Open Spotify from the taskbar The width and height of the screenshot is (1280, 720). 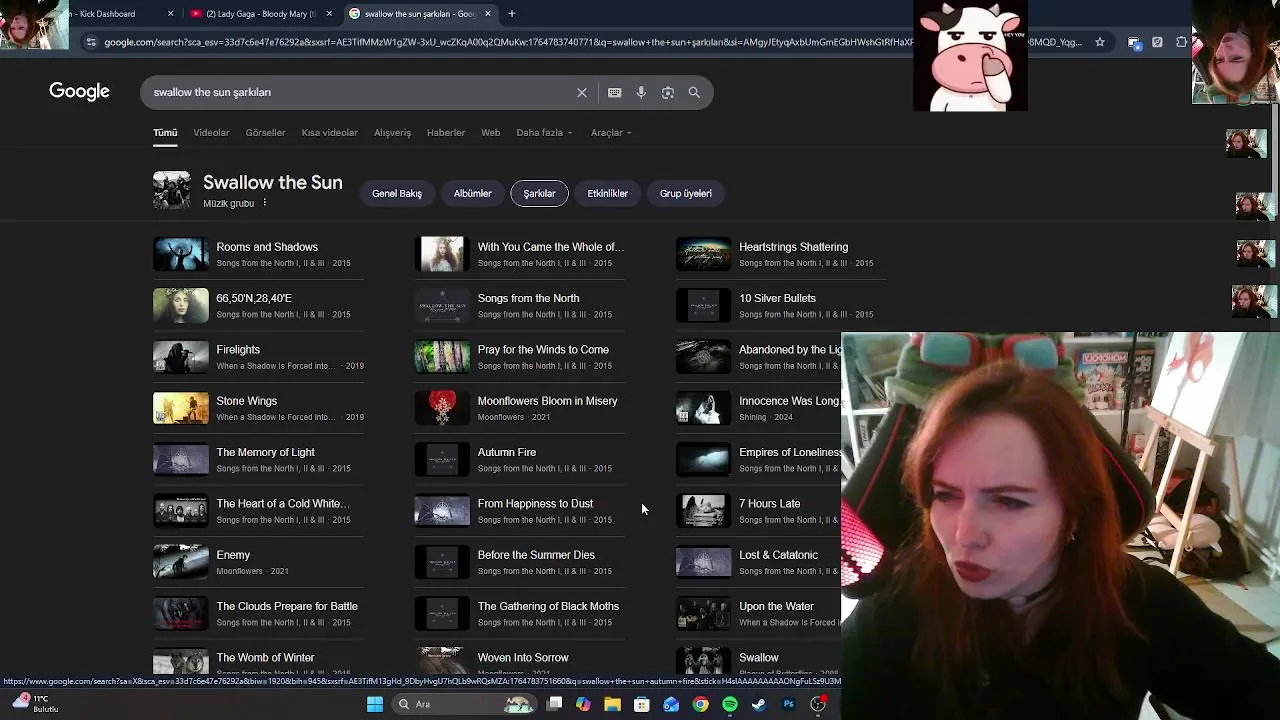click(x=730, y=704)
